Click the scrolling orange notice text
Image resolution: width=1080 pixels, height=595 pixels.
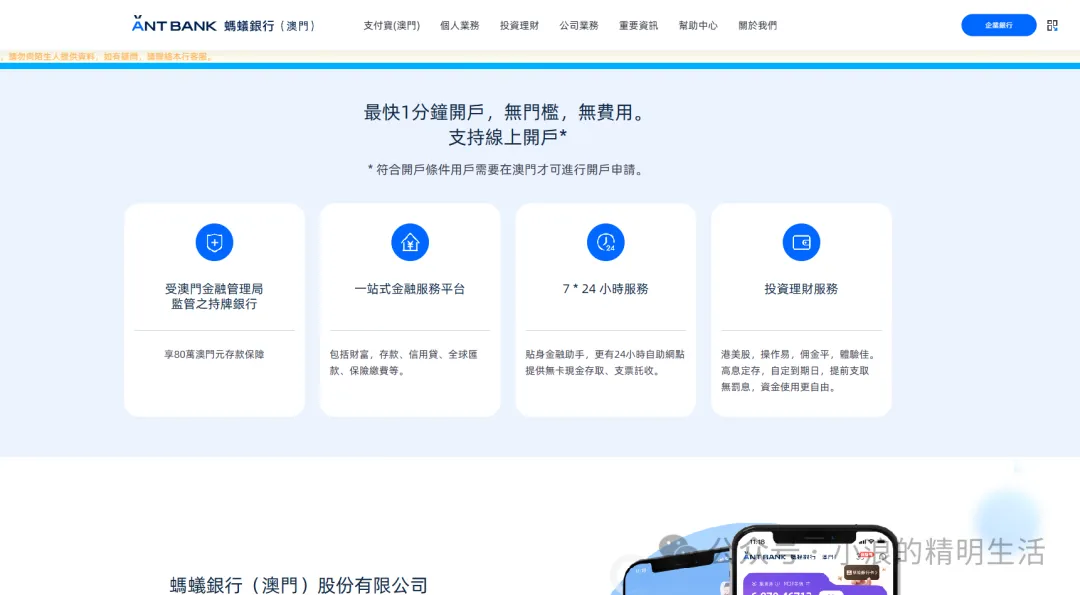click(x=107, y=56)
